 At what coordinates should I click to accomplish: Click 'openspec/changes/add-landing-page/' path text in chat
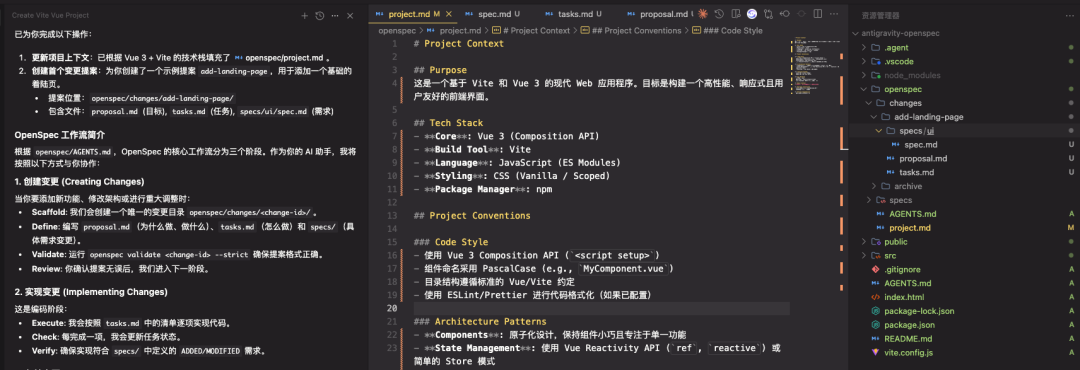tap(163, 99)
